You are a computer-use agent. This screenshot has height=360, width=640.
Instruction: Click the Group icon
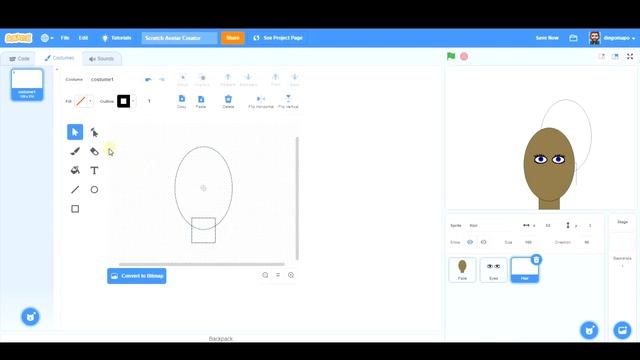click(x=182, y=79)
